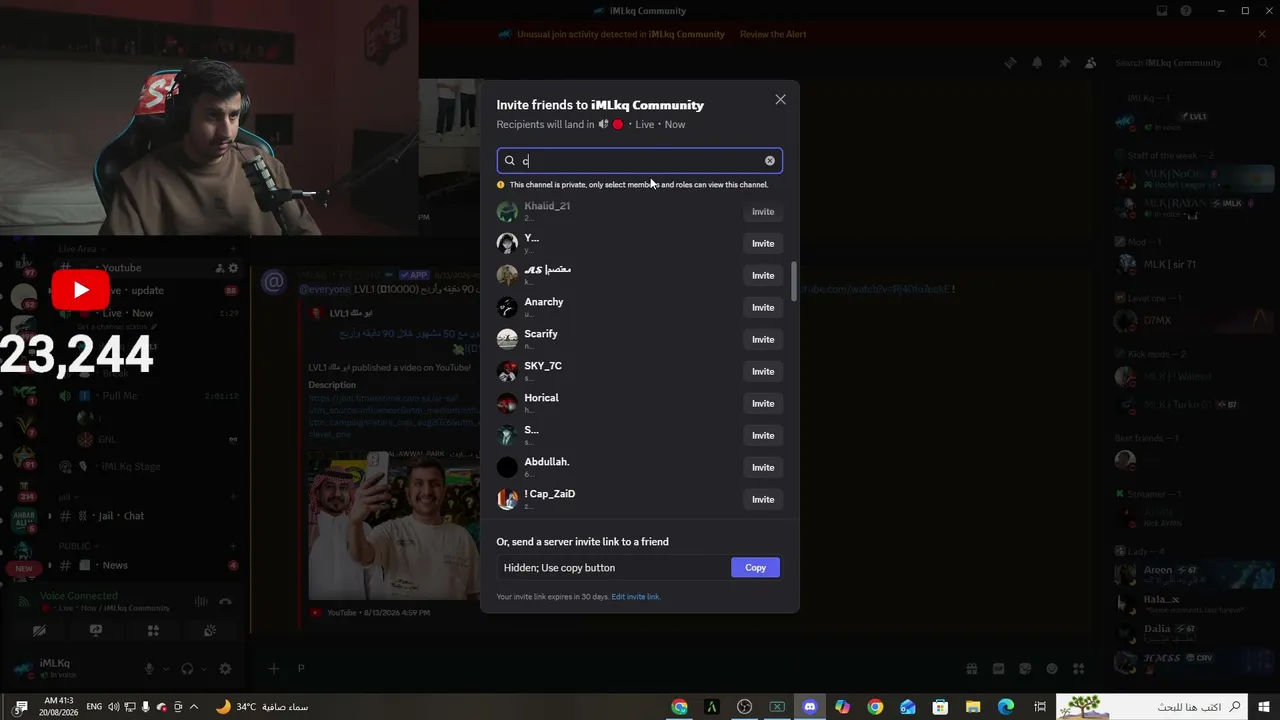Open the GIF picker

click(998, 669)
